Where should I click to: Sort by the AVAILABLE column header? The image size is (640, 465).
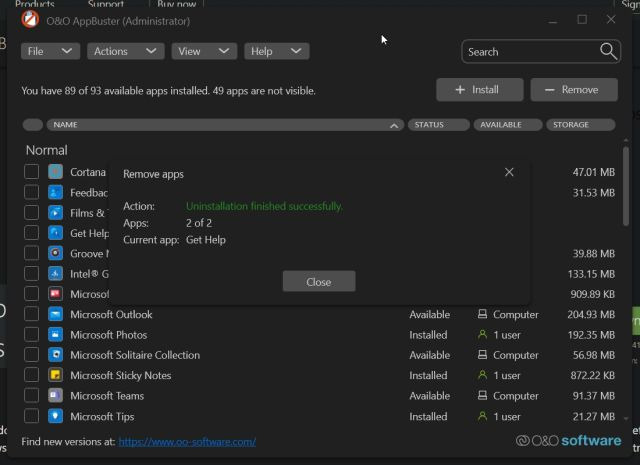pos(508,125)
